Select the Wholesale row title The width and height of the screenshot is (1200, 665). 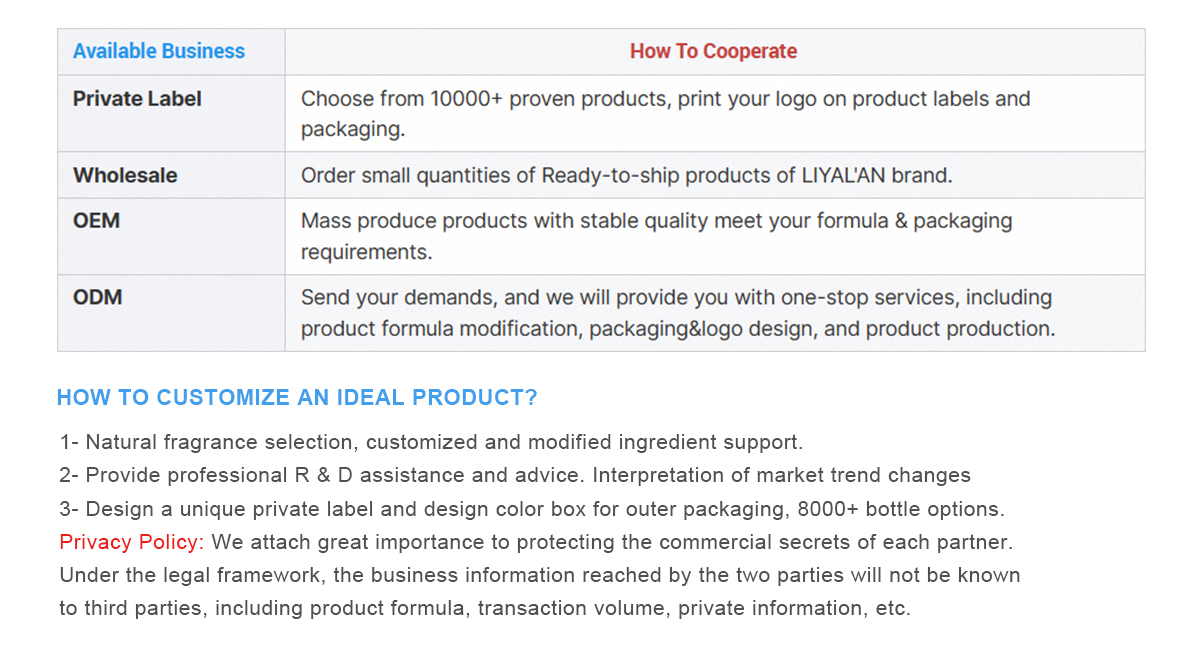pyautogui.click(x=125, y=175)
